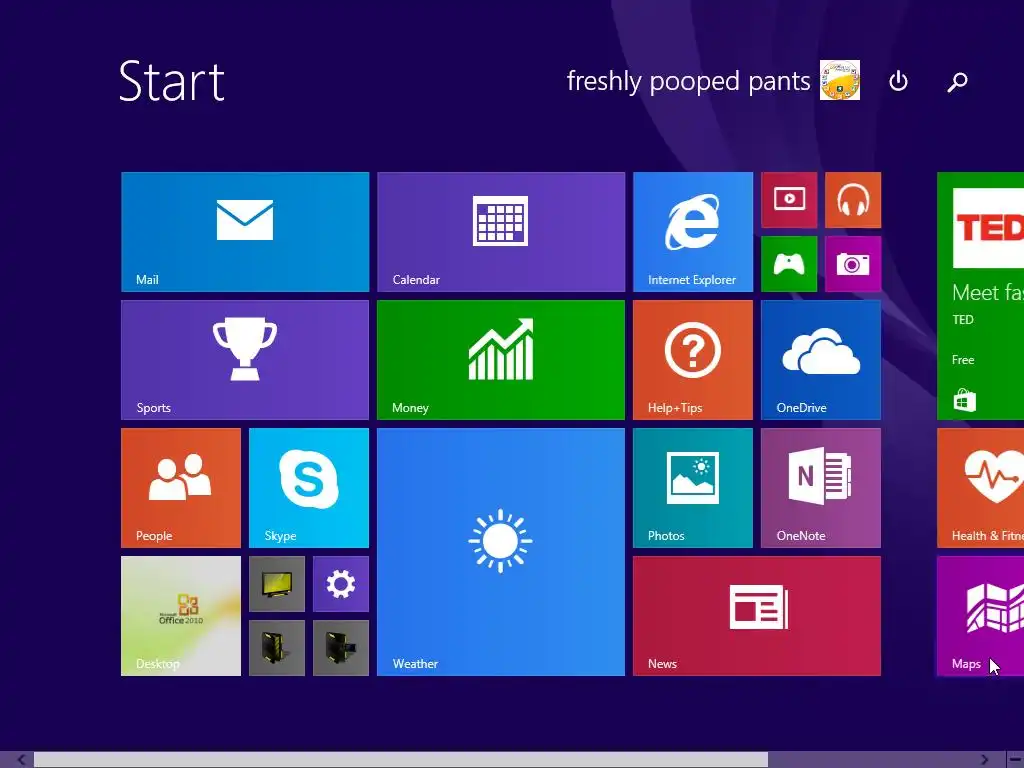Viewport: 1024px width, 768px height.
Task: Open the Desktop tile
Action: pos(181,616)
